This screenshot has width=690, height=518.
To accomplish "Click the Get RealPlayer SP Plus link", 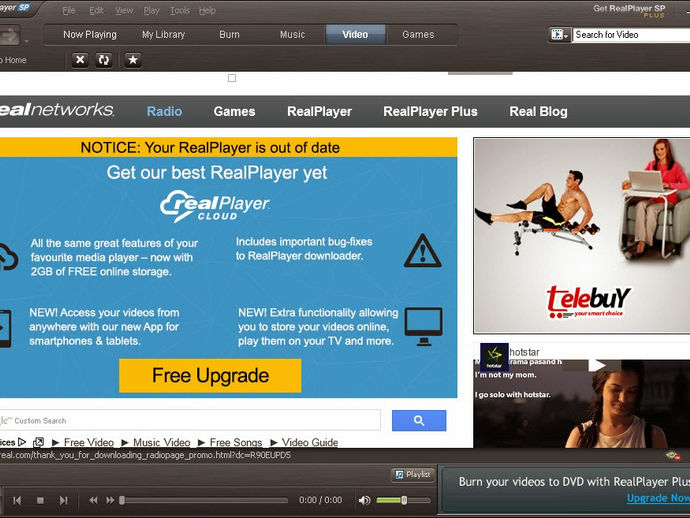I will click(629, 11).
